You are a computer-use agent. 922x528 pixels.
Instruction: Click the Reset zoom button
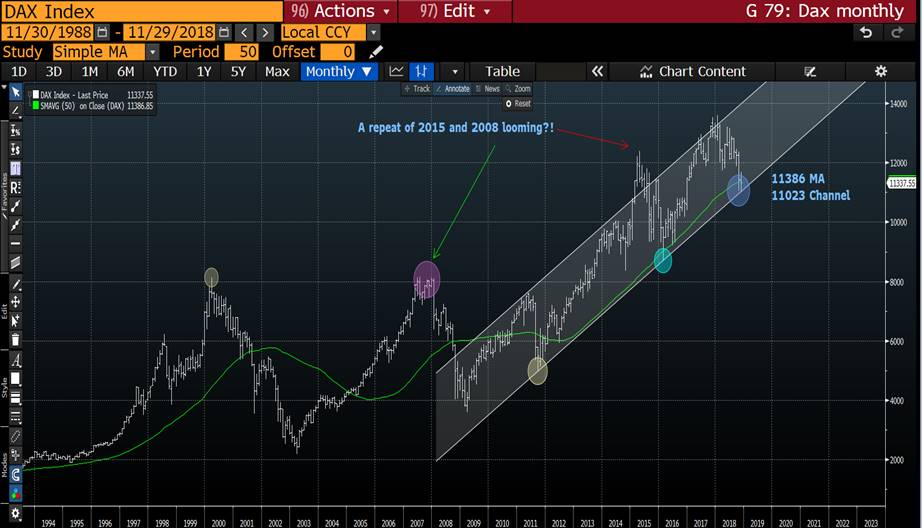(x=517, y=103)
